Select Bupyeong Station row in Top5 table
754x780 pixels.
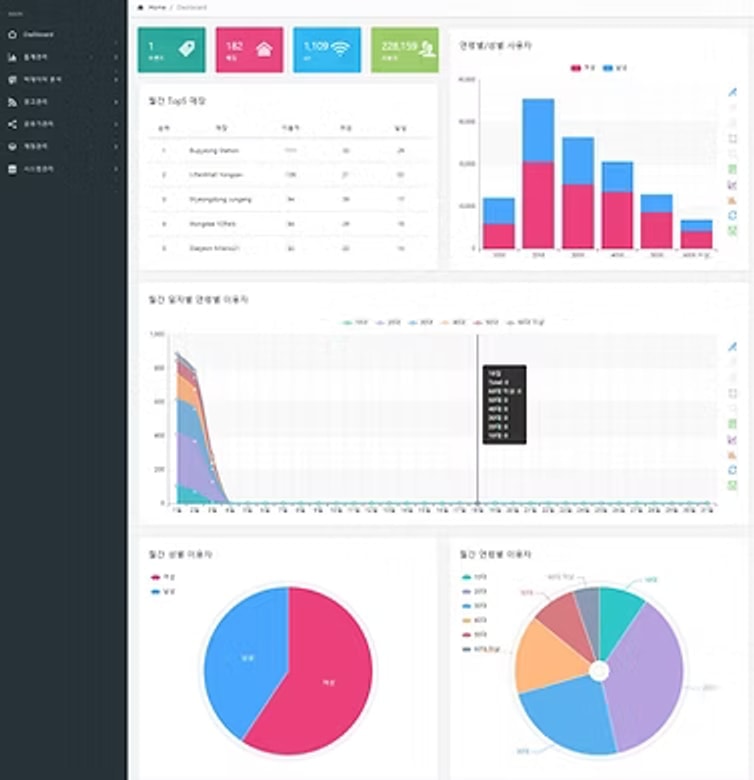[214, 150]
